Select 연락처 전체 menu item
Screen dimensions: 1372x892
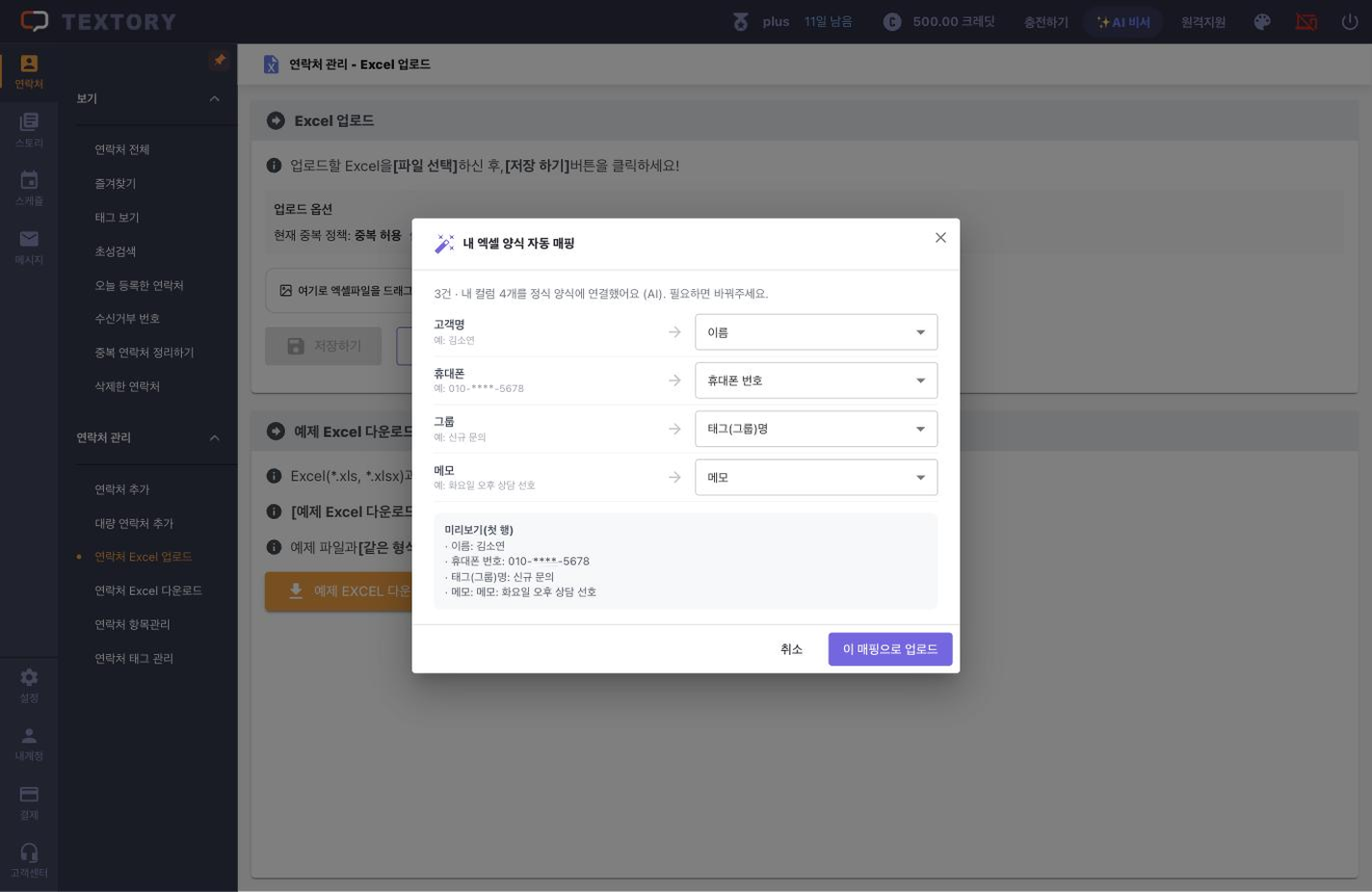click(x=122, y=149)
